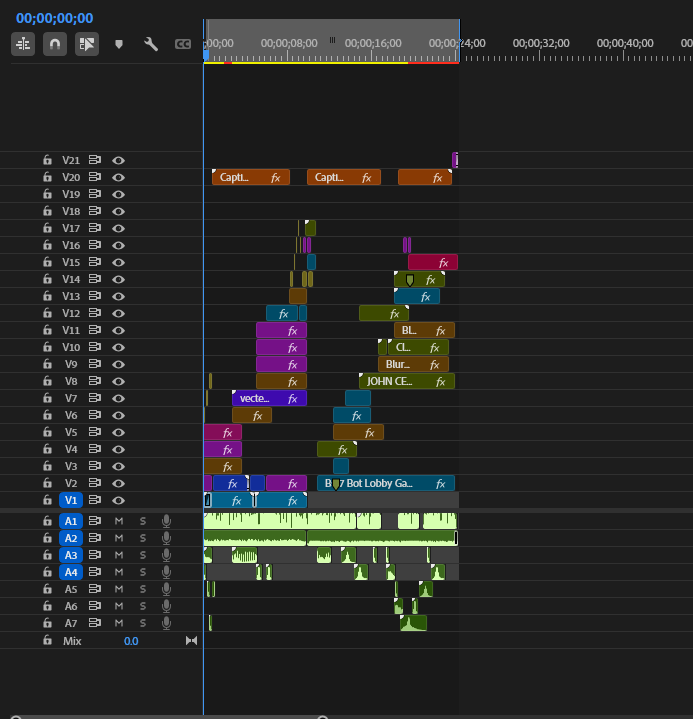Toggle visibility of track V14
Viewport: 693px width, 719px height.
(118, 279)
